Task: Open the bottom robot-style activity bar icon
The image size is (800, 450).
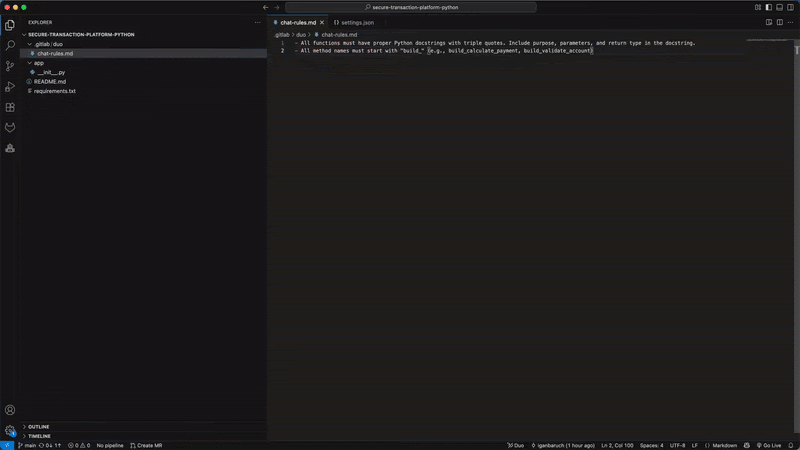Action: pyautogui.click(x=10, y=148)
